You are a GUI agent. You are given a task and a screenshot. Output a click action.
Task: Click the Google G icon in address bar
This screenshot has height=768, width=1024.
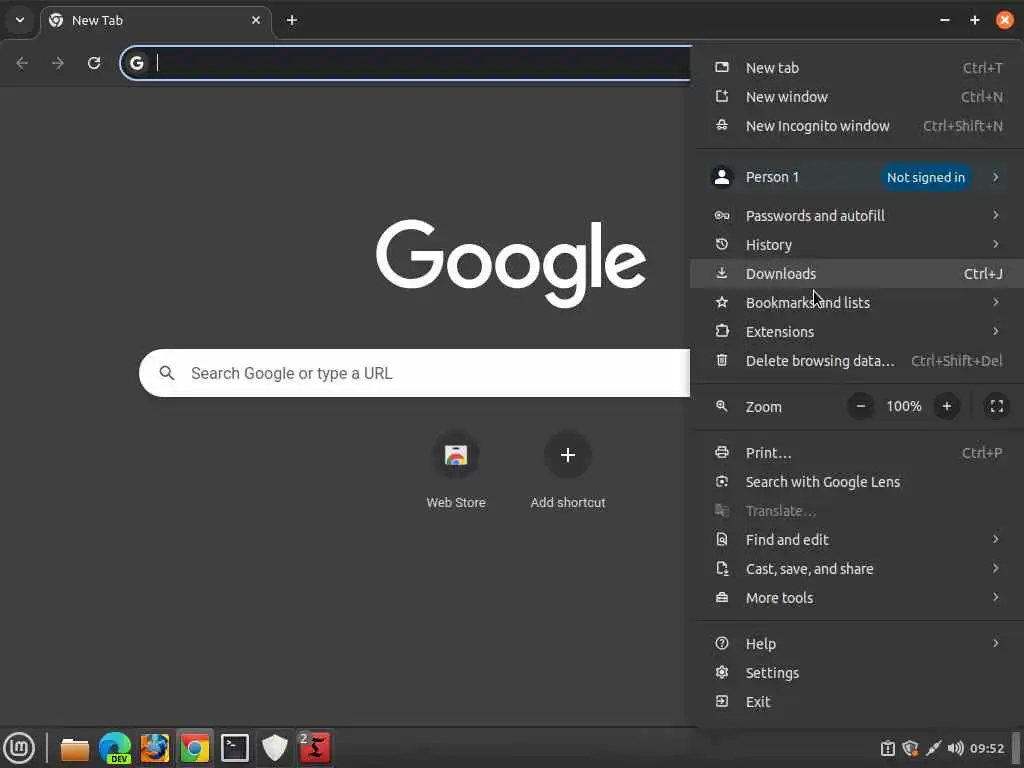point(136,63)
